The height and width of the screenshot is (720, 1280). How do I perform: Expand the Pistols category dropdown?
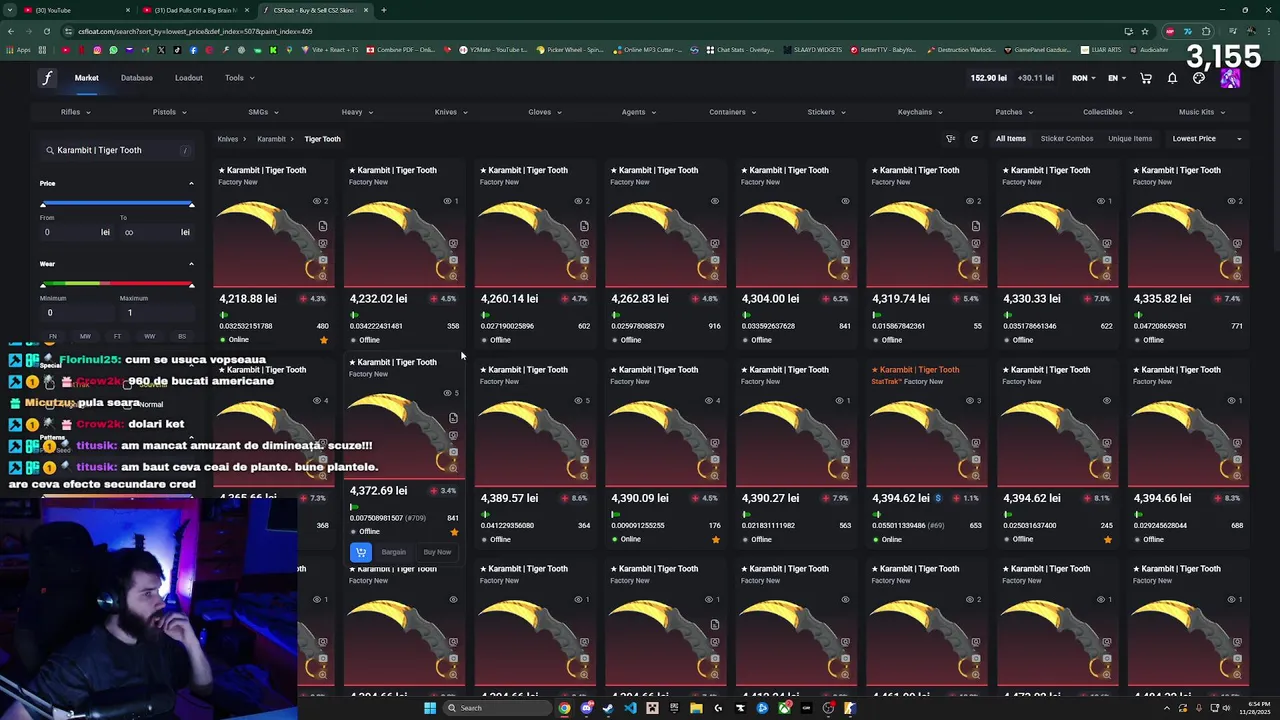tap(169, 112)
